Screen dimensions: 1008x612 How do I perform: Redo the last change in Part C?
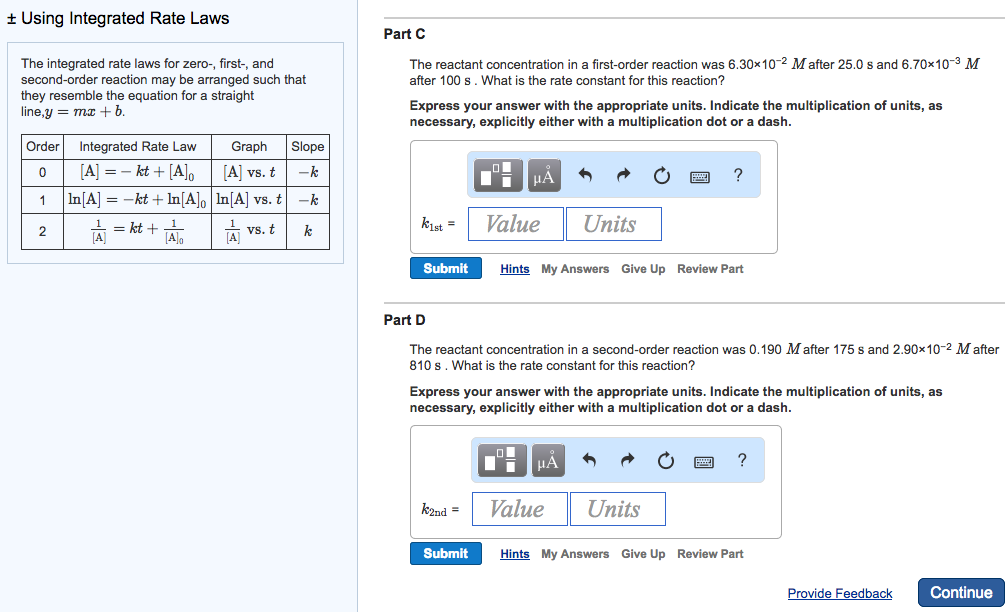pos(623,174)
